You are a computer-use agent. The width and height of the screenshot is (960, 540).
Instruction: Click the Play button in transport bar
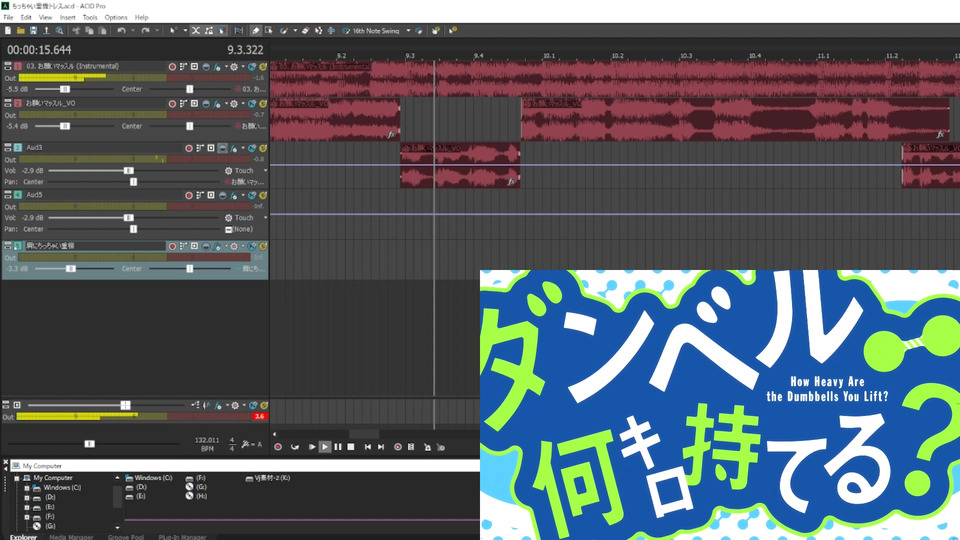324,447
